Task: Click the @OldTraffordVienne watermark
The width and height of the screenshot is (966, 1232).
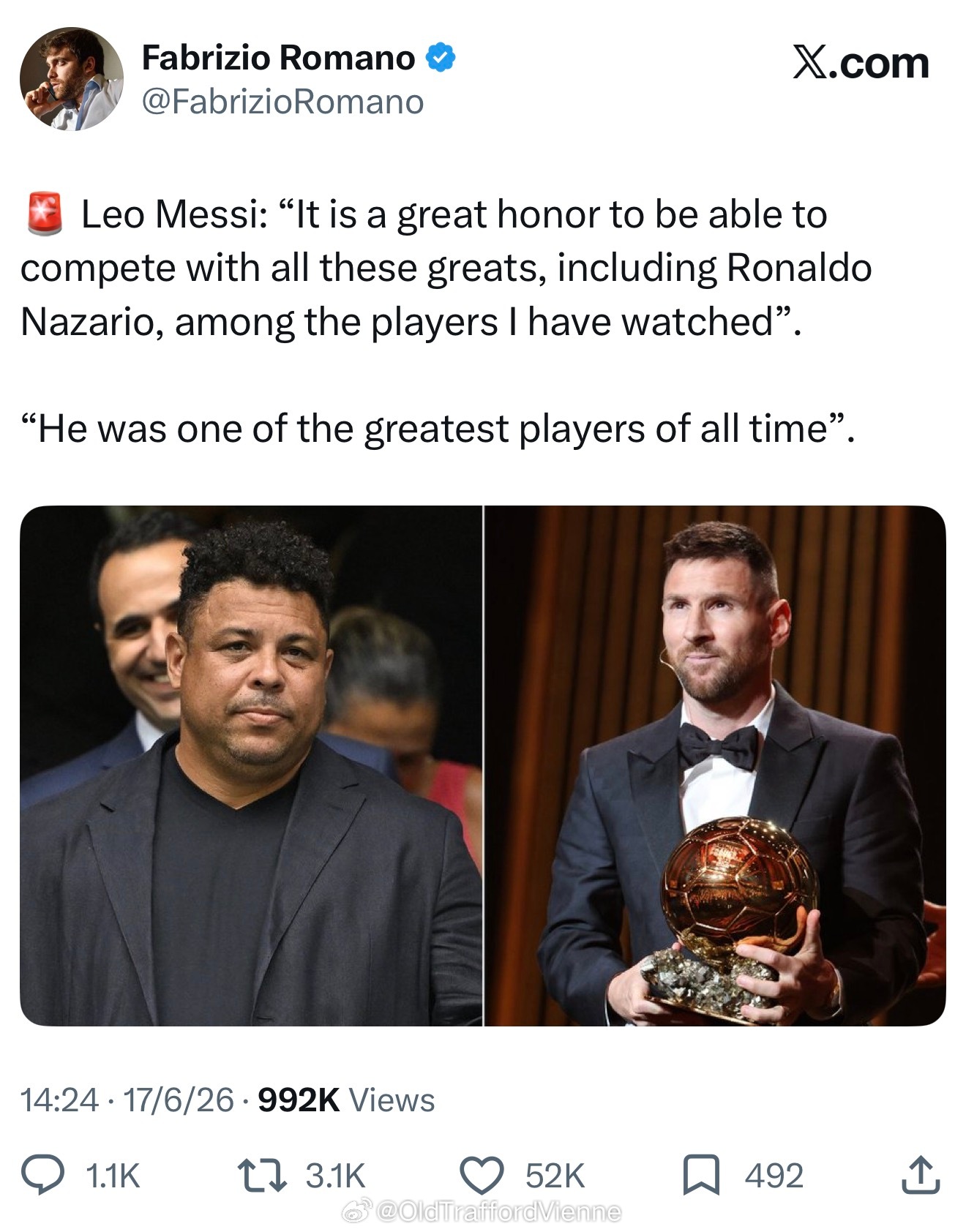Action: (498, 1212)
